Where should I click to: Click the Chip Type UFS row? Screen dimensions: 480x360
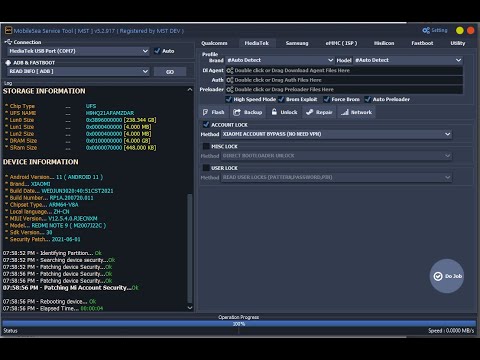tap(51, 106)
